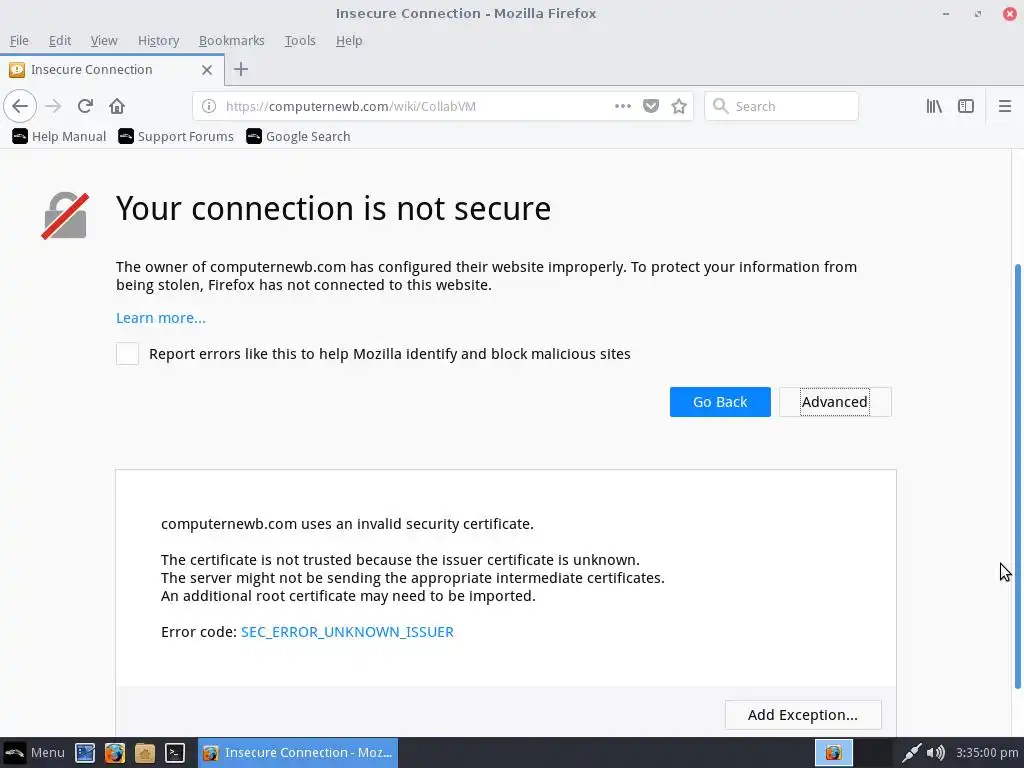Open the Tools menu
Viewport: 1024px width, 768px height.
click(300, 40)
